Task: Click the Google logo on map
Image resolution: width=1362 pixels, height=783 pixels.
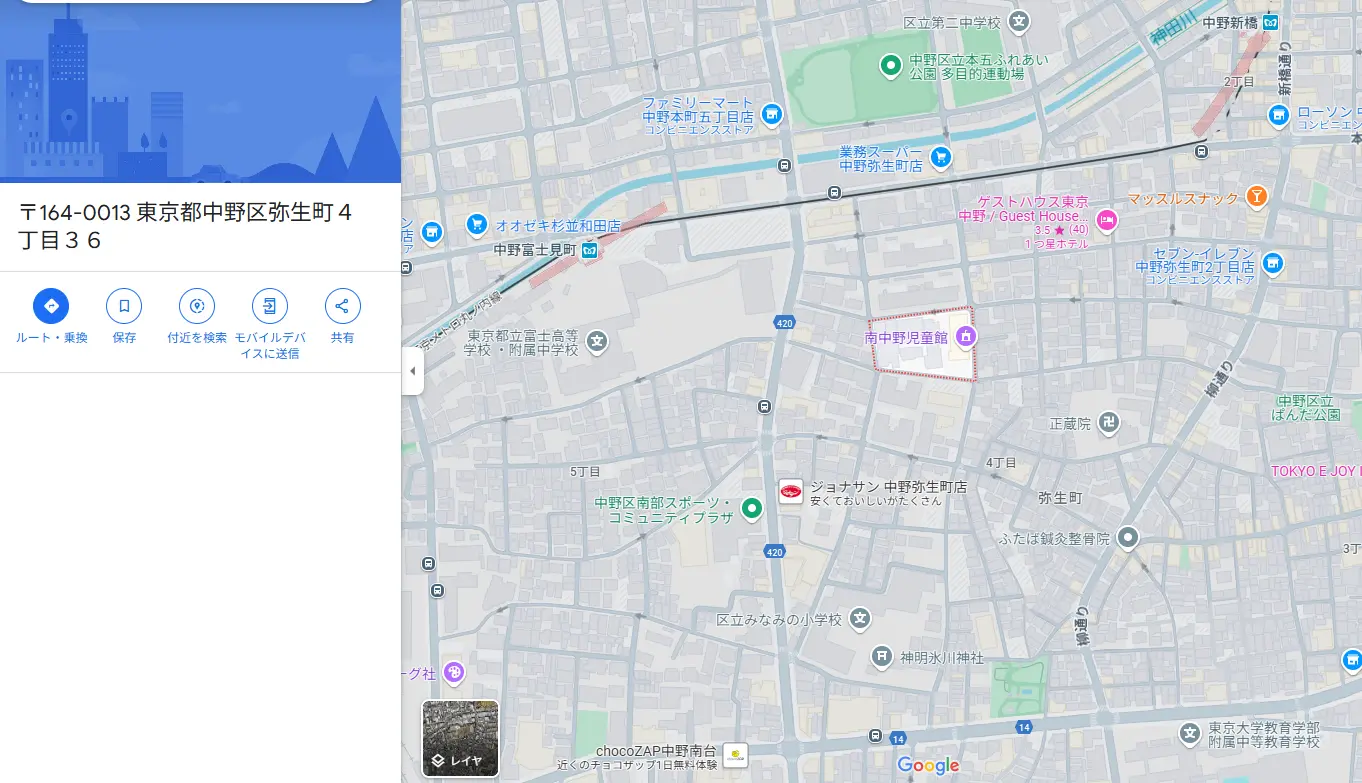Action: (x=928, y=766)
